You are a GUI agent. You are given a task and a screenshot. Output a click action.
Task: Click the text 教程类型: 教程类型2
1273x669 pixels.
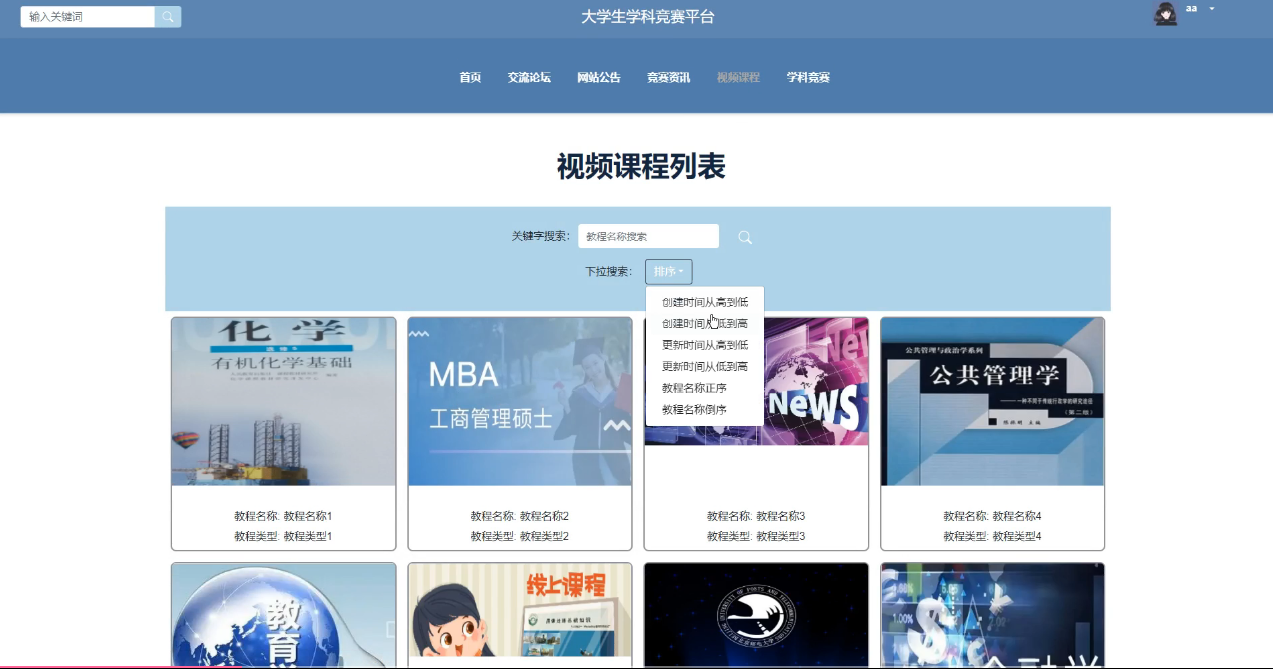[x=519, y=537]
